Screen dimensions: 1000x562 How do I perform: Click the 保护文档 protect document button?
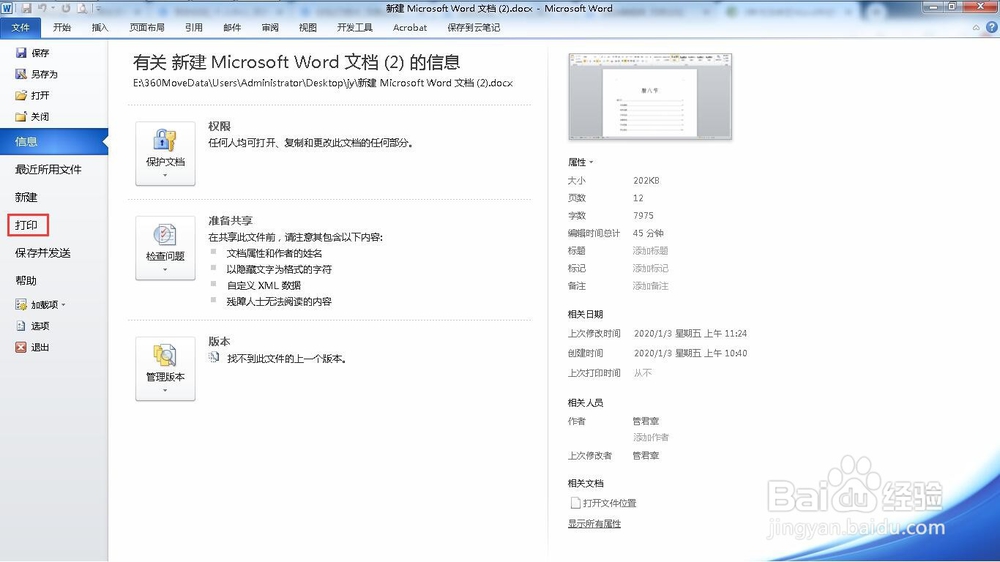pos(165,154)
